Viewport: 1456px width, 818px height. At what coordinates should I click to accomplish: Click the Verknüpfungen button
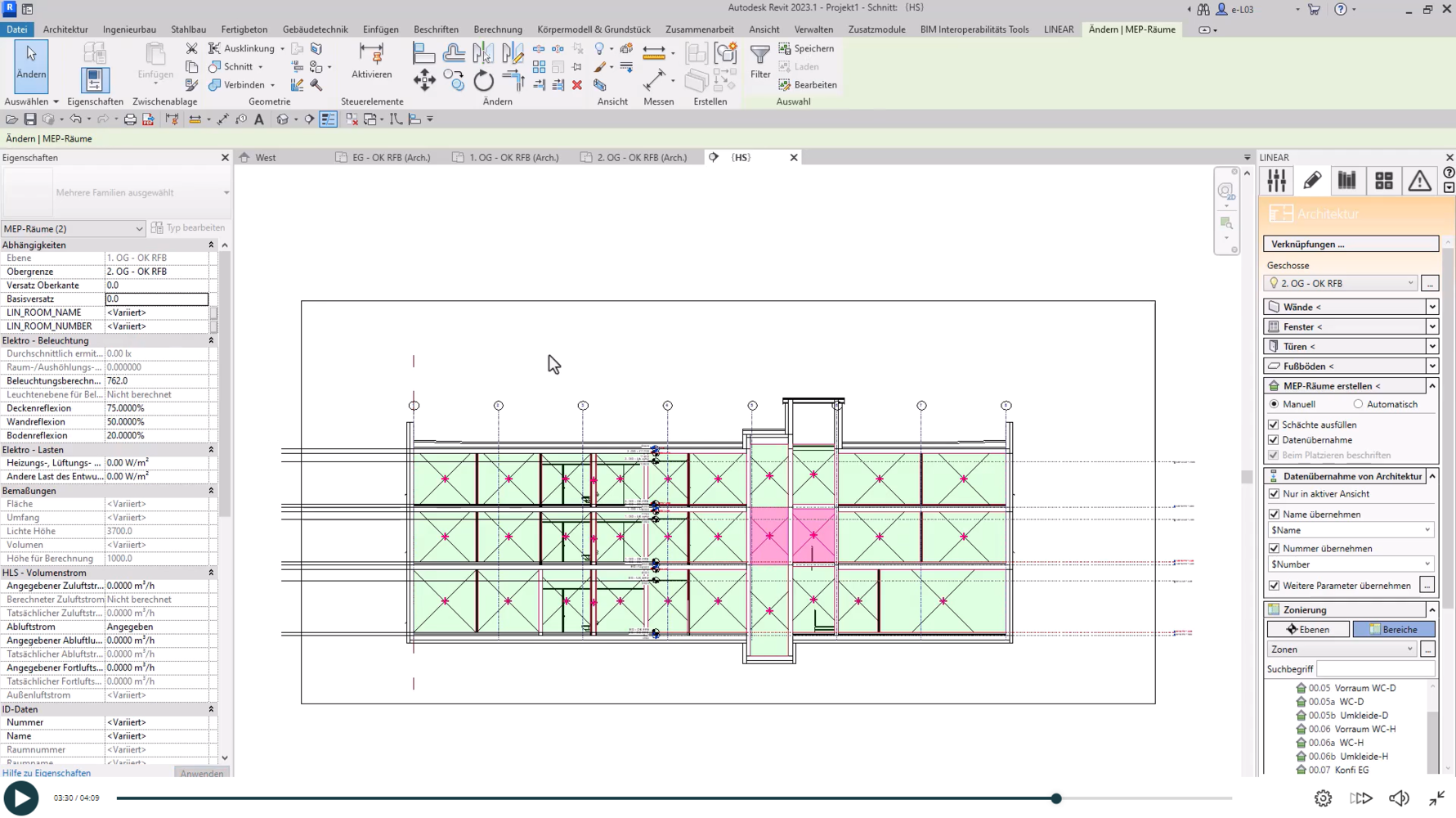1351,244
